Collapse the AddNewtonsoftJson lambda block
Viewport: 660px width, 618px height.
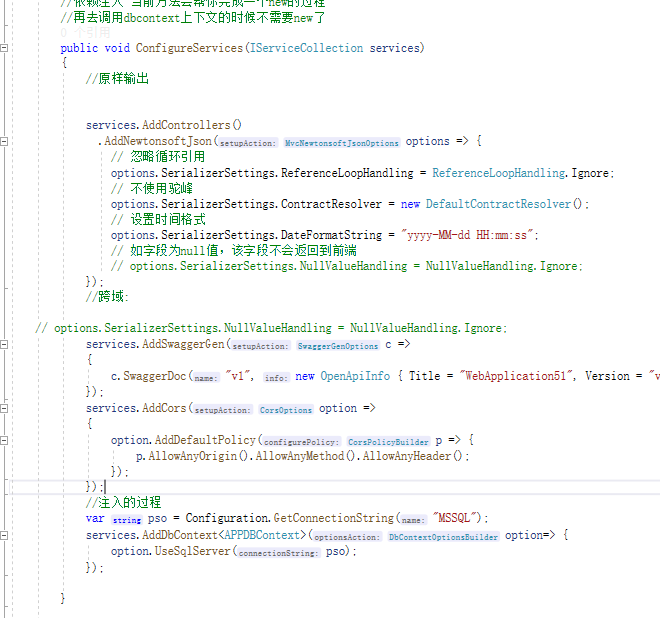point(4,141)
